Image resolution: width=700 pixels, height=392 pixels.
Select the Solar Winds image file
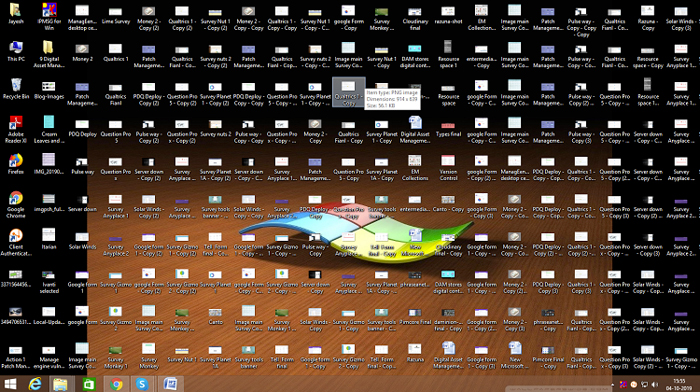point(83,240)
